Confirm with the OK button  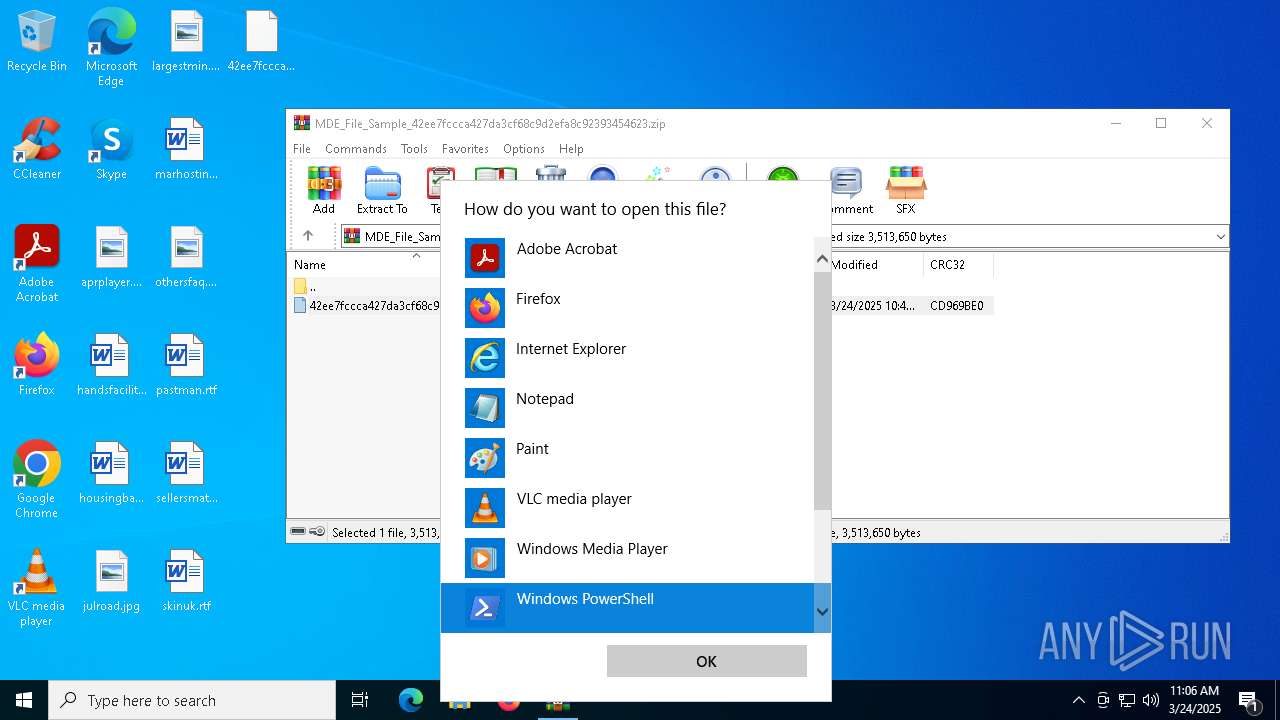coord(706,661)
